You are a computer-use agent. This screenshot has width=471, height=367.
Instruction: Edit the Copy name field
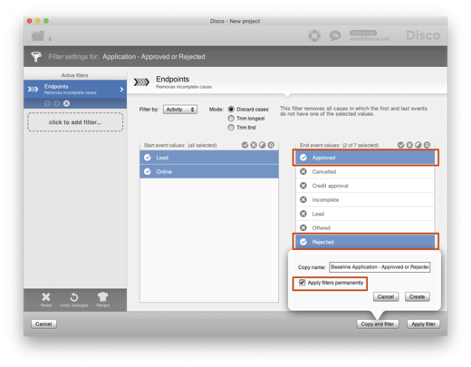click(x=380, y=267)
